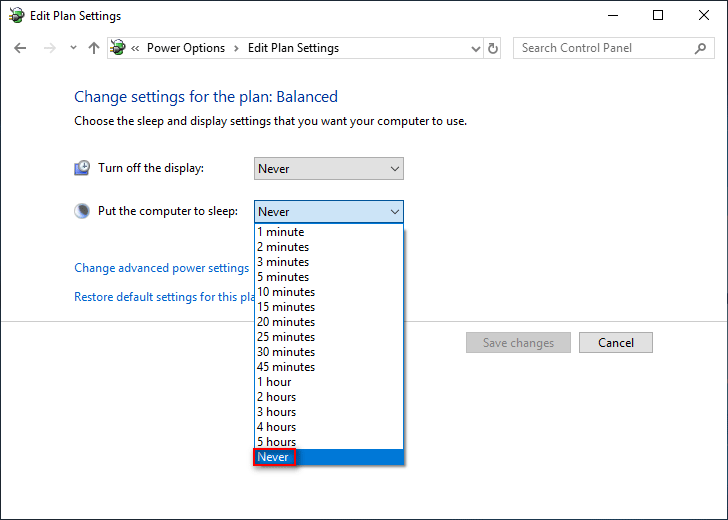Click the display monitor icon
The image size is (728, 520).
tap(82, 168)
